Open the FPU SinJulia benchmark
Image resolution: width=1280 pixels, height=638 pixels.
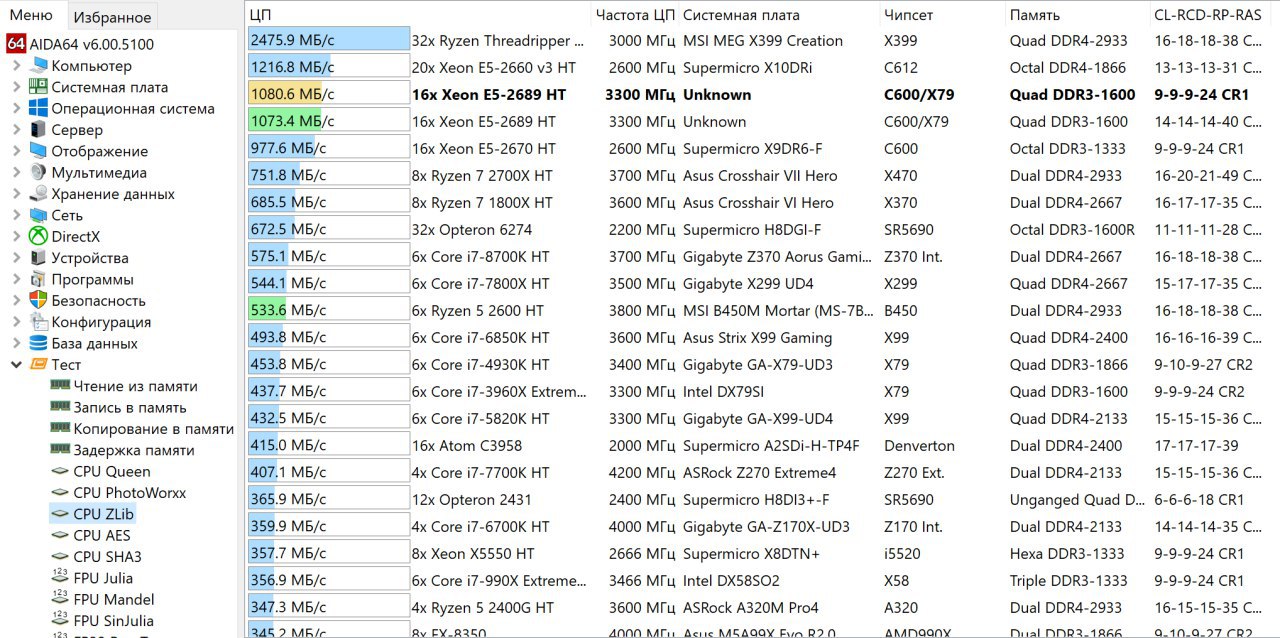[x=113, y=621]
